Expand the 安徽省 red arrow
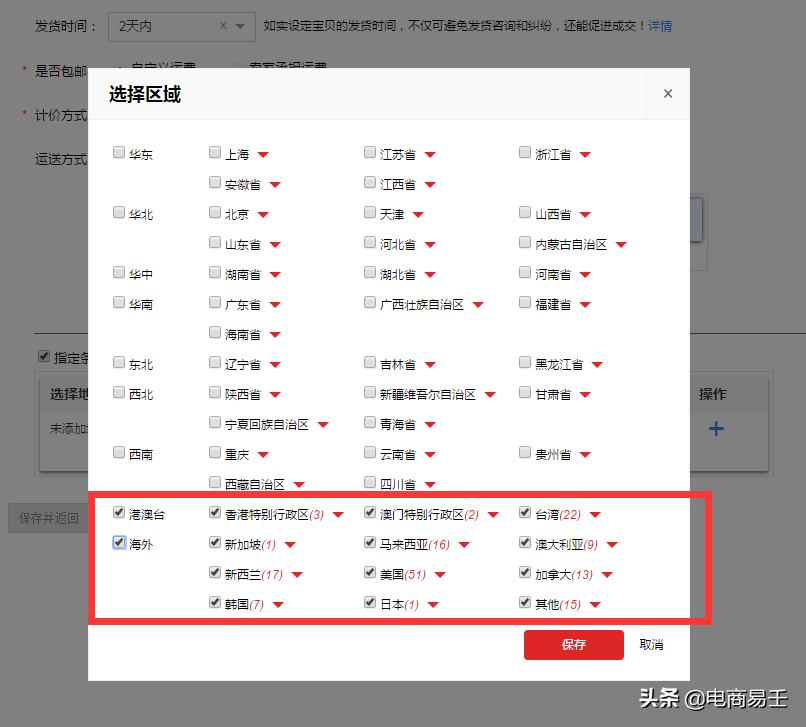The width and height of the screenshot is (806, 727). tap(275, 185)
